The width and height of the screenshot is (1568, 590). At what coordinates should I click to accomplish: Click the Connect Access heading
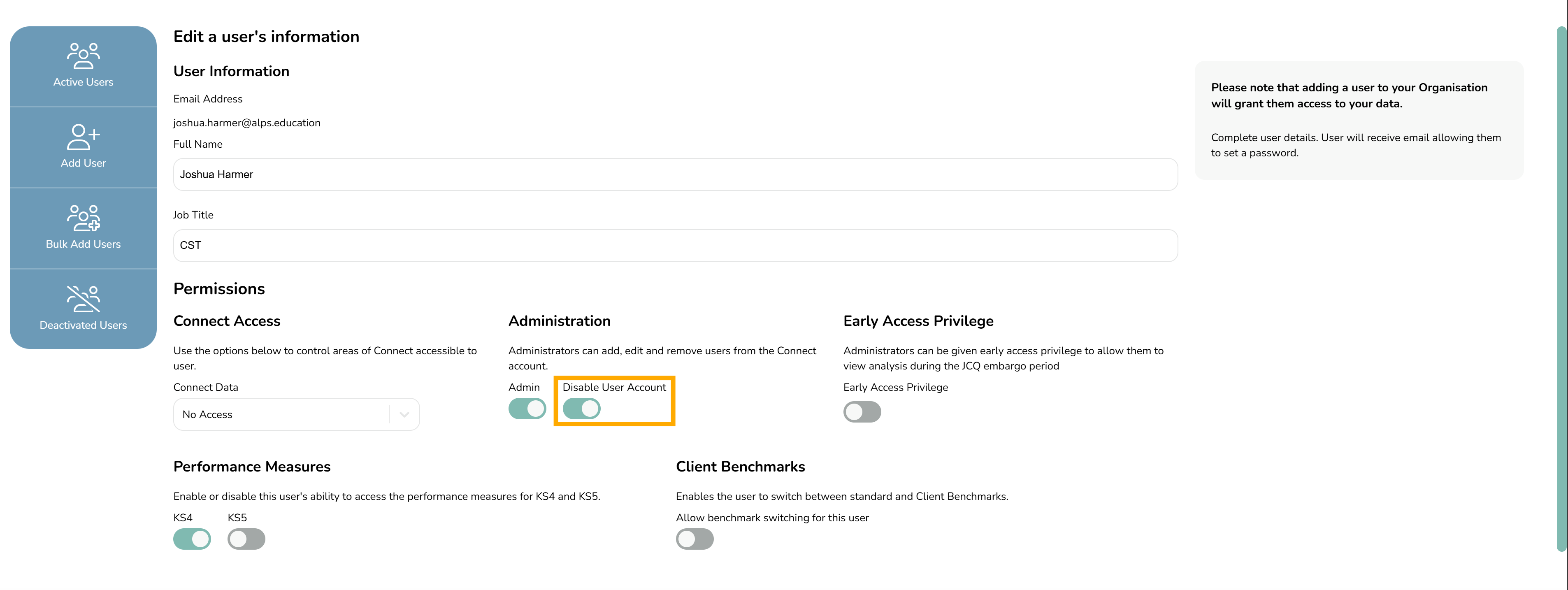[227, 321]
